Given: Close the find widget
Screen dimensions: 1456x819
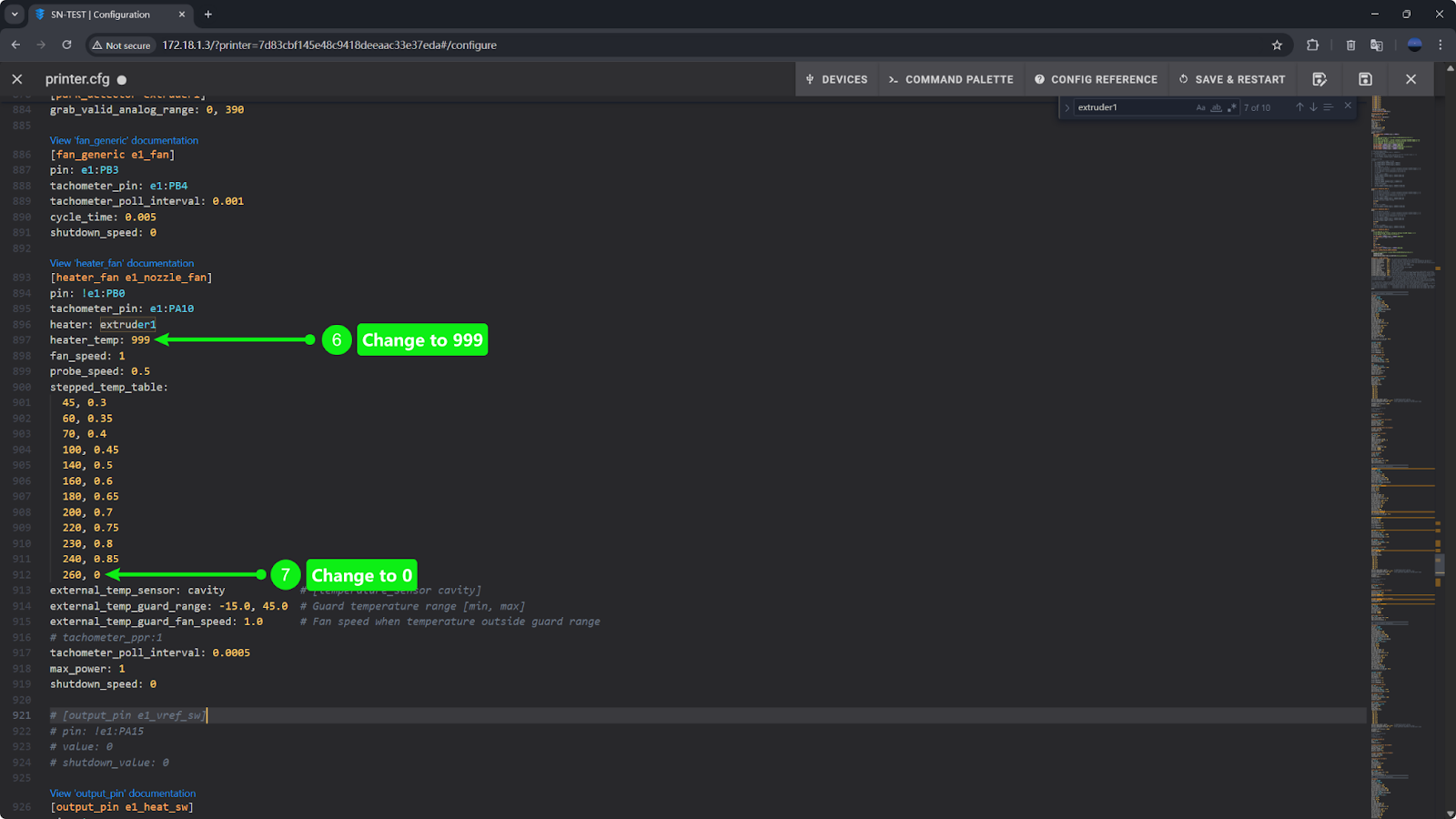Looking at the screenshot, I should tap(1348, 106).
